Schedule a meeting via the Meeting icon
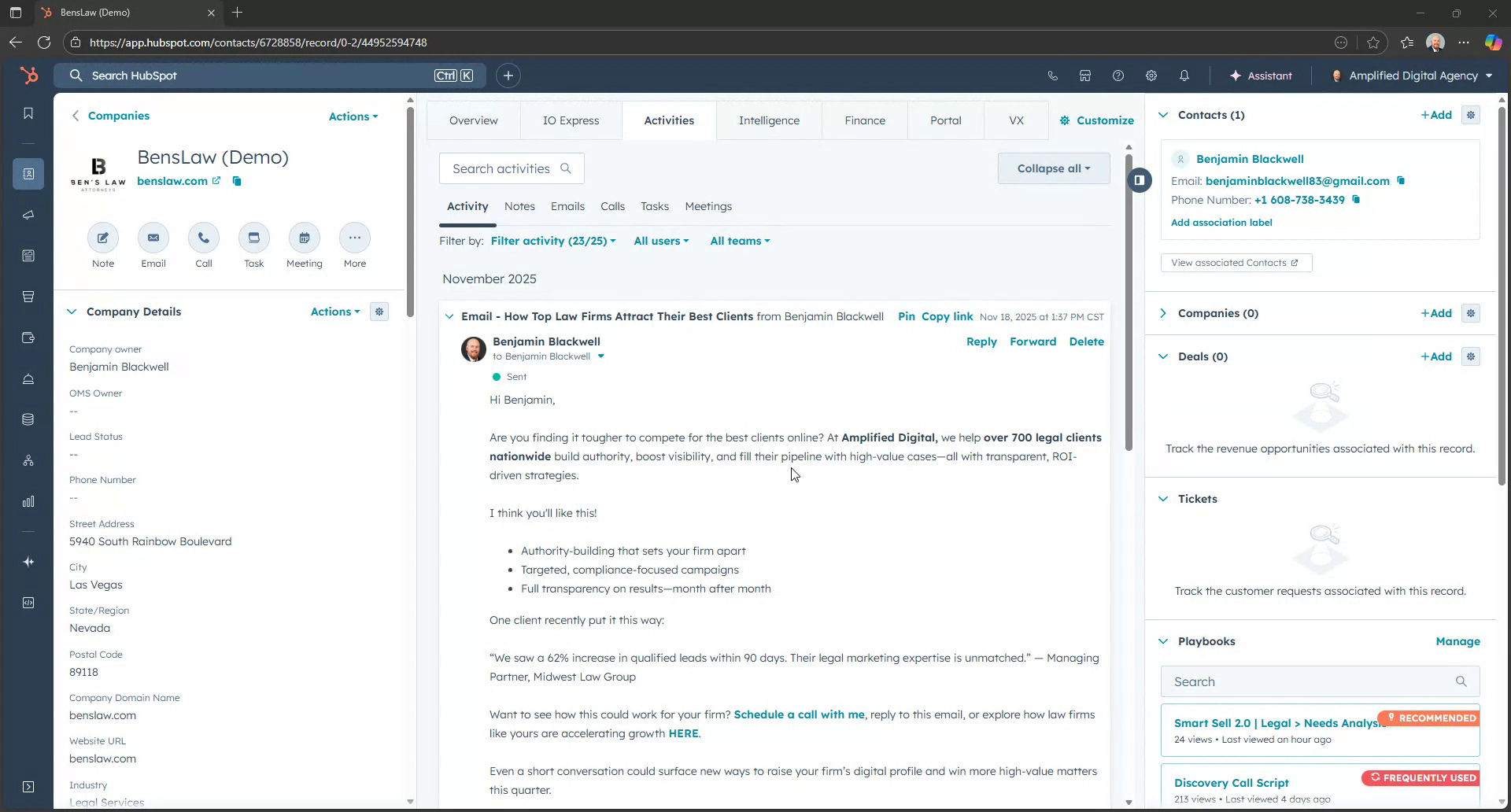 (x=304, y=238)
